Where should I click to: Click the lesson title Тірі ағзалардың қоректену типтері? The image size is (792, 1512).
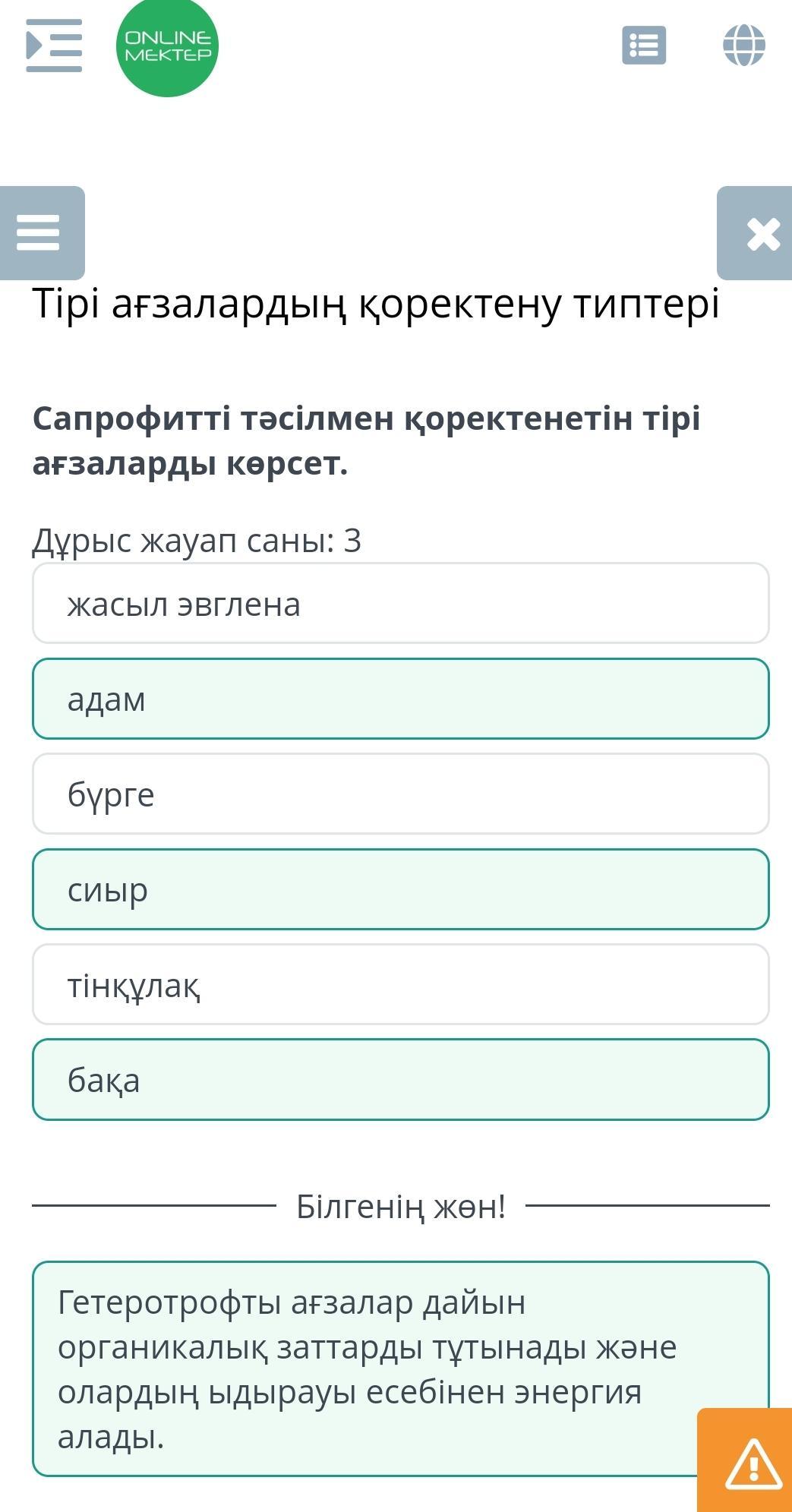click(376, 304)
